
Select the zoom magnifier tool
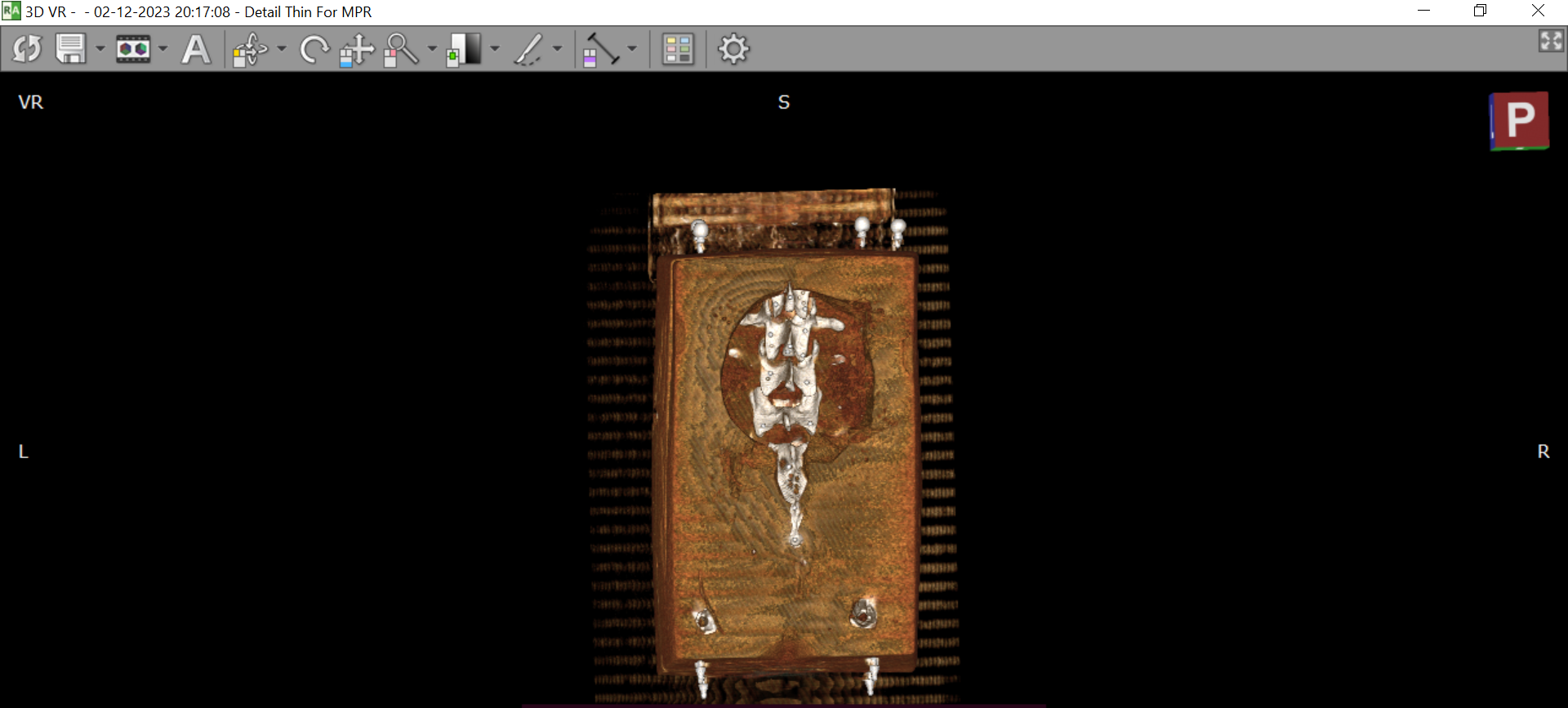(x=401, y=49)
